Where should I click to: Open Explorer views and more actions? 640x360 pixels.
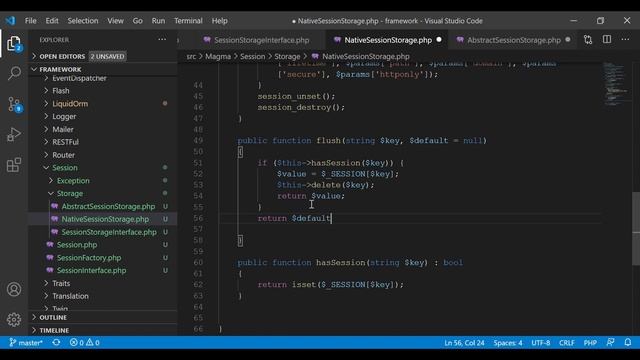coord(162,40)
